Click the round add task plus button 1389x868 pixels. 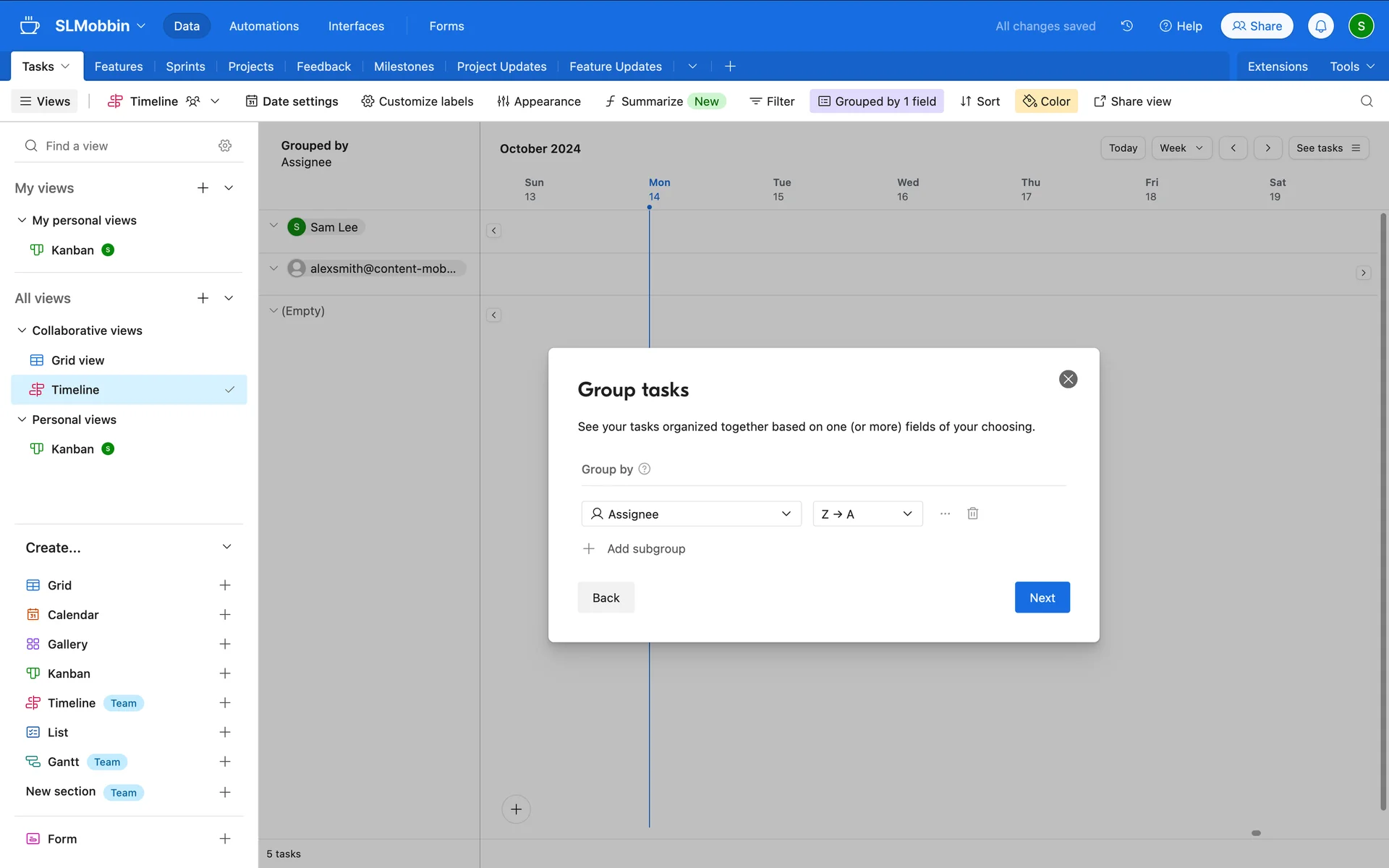516,809
